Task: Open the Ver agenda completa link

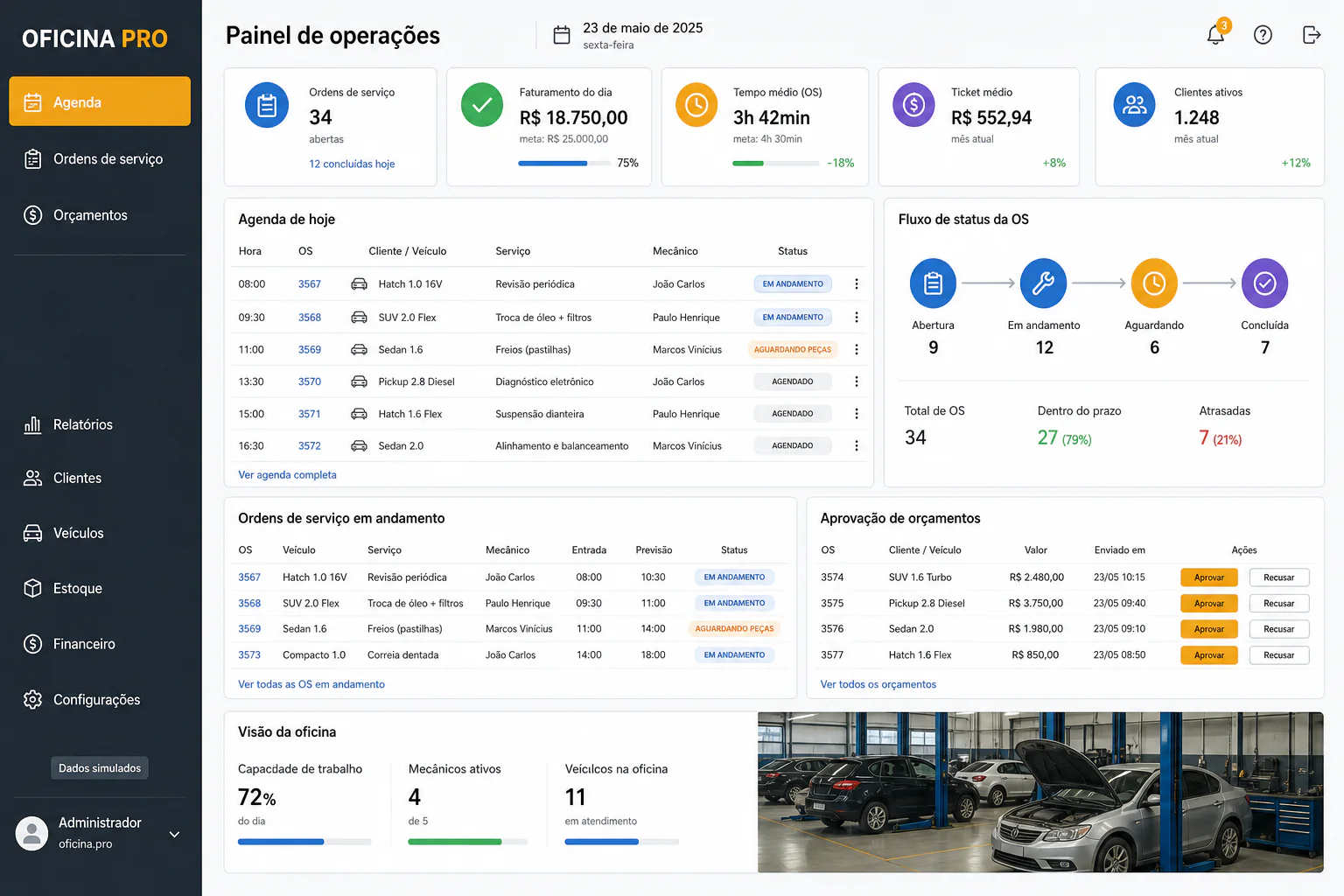Action: [x=287, y=474]
